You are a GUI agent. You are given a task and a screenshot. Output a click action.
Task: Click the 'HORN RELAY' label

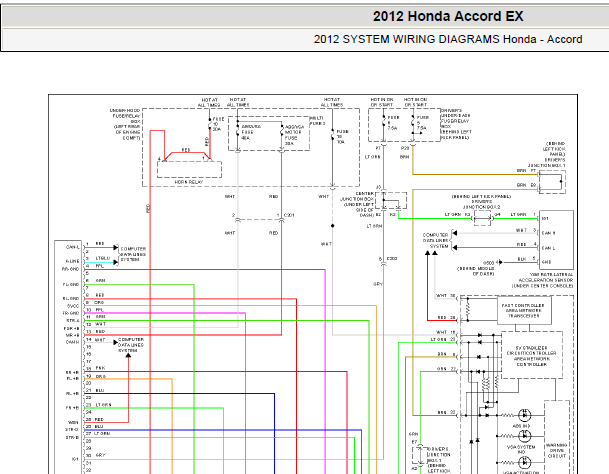(189, 182)
